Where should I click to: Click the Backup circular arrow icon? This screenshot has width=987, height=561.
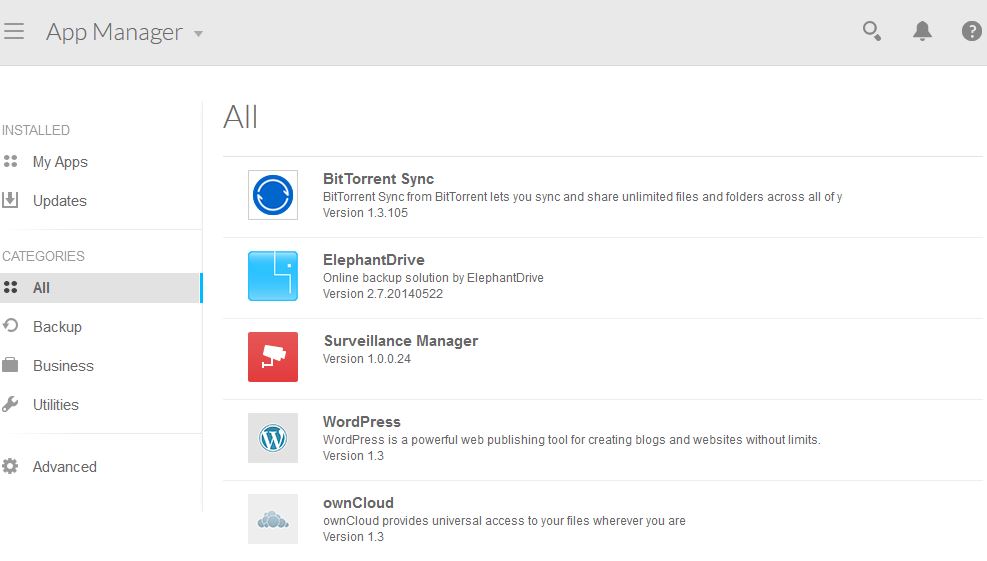click(10, 326)
